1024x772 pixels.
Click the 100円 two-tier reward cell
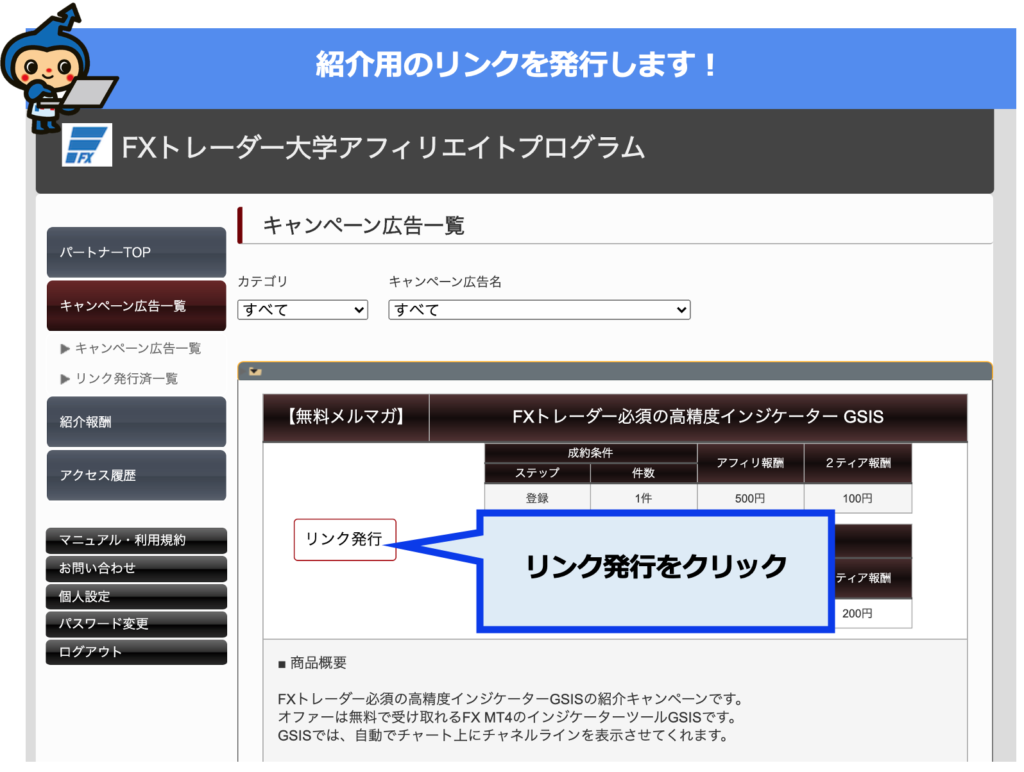tap(857, 498)
